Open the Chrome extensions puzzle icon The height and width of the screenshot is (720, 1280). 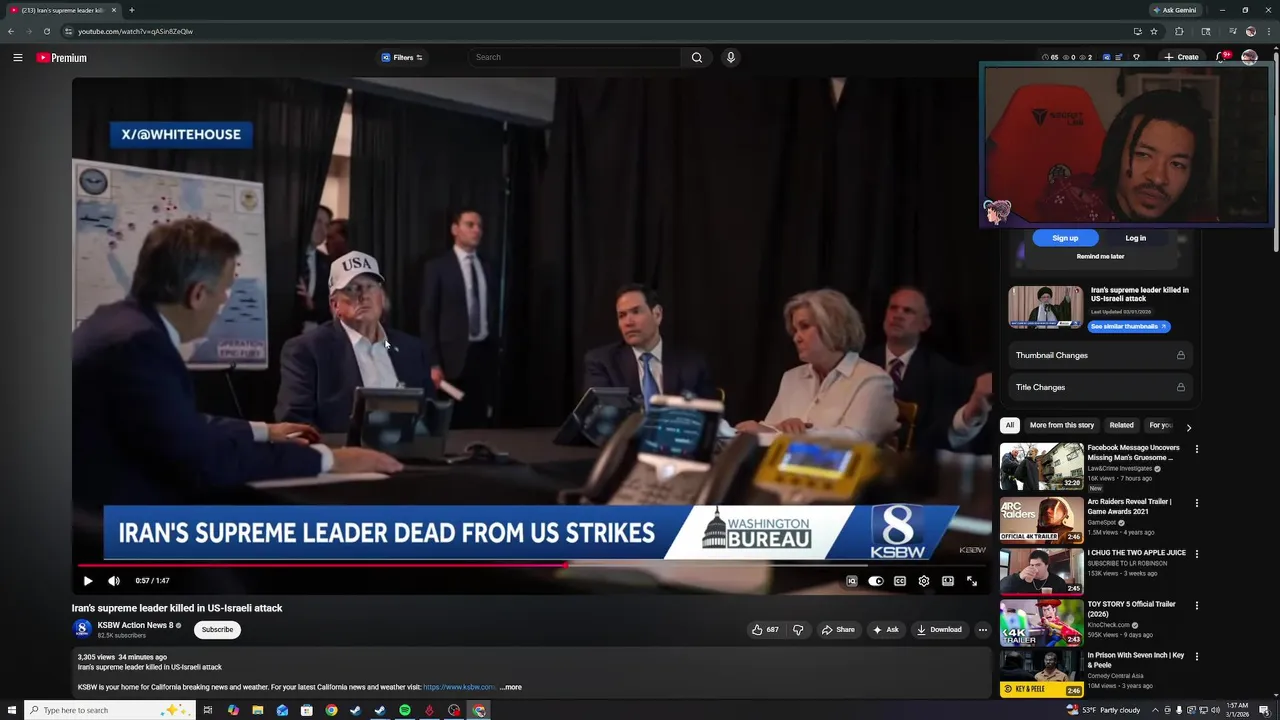coord(1180,31)
